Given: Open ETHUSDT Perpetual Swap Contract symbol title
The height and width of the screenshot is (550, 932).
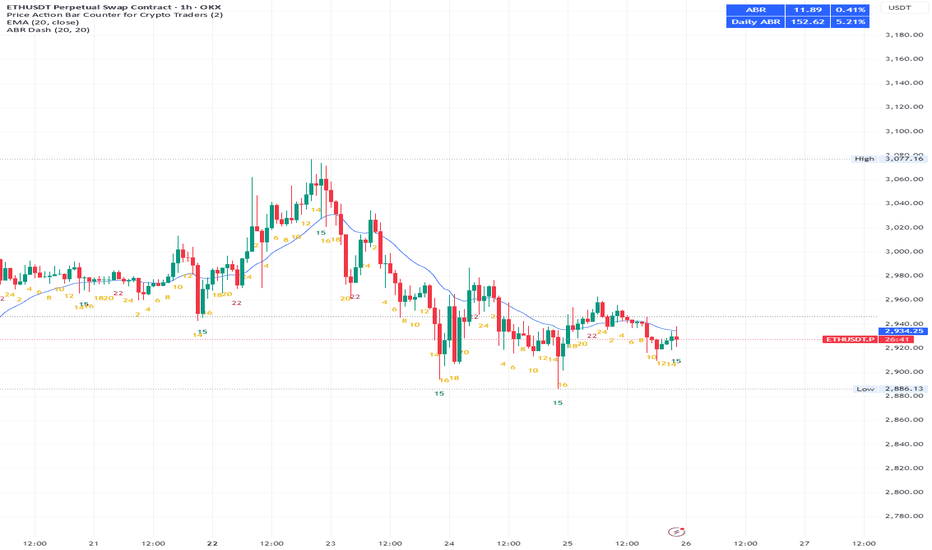Looking at the screenshot, I should click(114, 7).
